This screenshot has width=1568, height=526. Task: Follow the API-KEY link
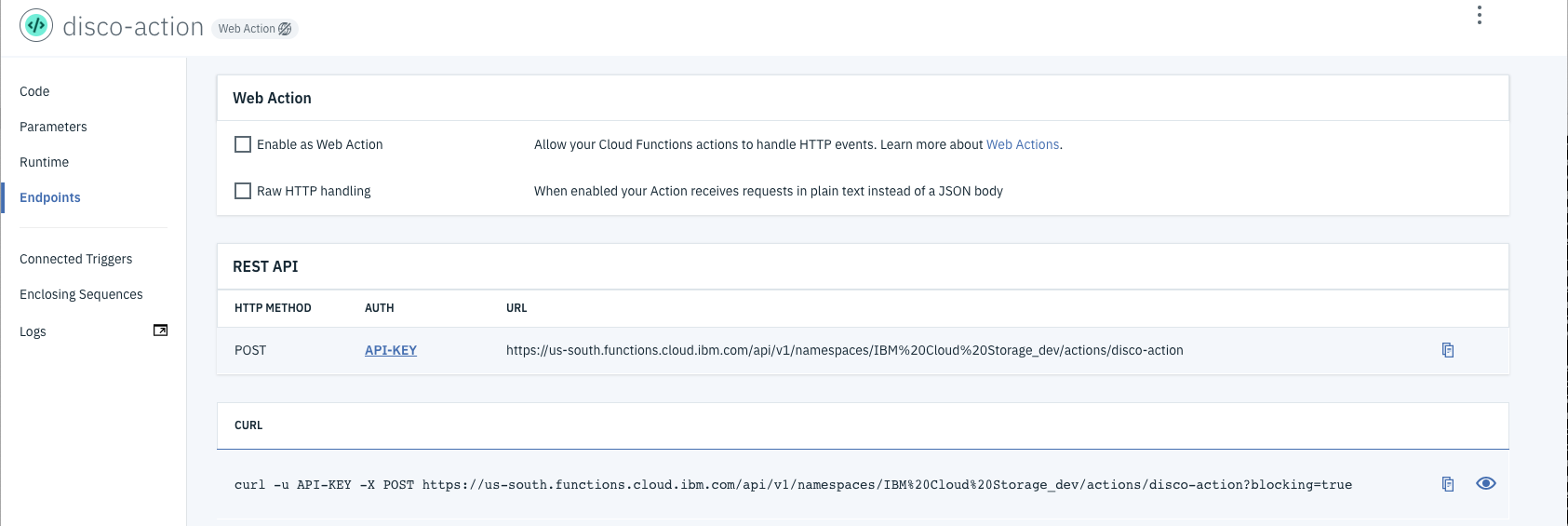pyautogui.click(x=391, y=350)
